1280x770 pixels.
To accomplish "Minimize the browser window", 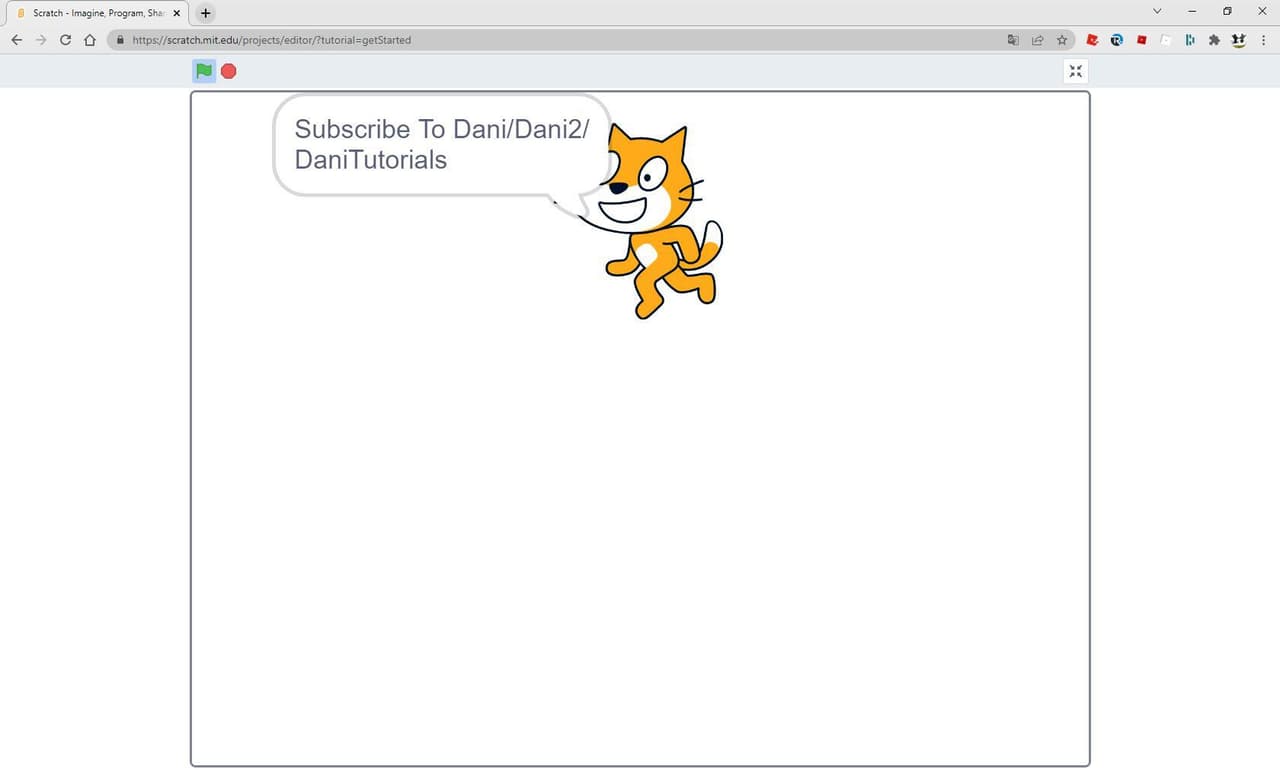I will (1192, 11).
